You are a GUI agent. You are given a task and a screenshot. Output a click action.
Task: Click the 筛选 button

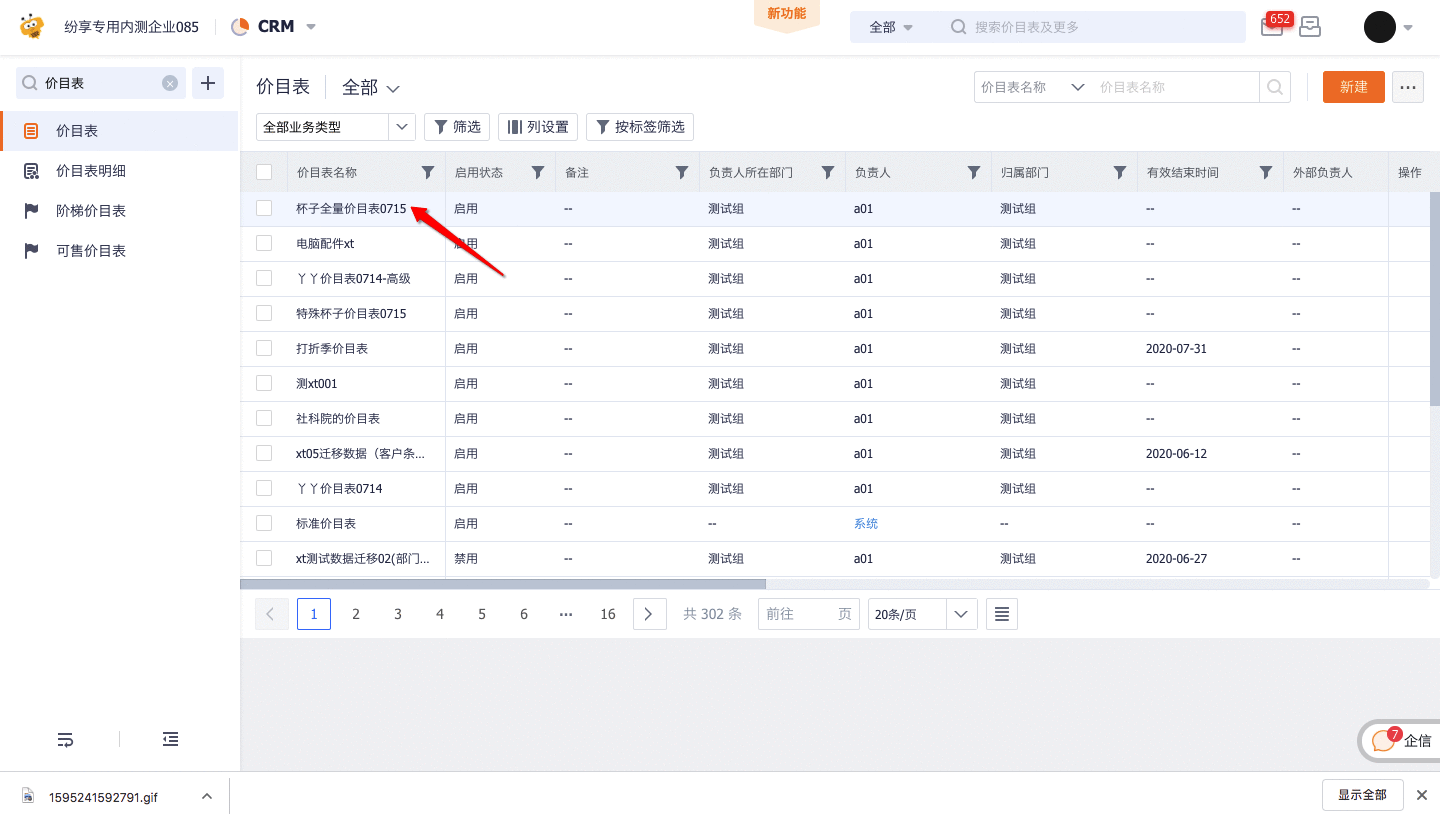pos(457,127)
